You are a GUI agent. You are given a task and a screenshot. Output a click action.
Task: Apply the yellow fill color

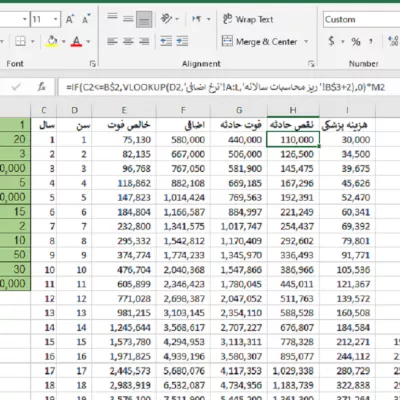coord(52,41)
